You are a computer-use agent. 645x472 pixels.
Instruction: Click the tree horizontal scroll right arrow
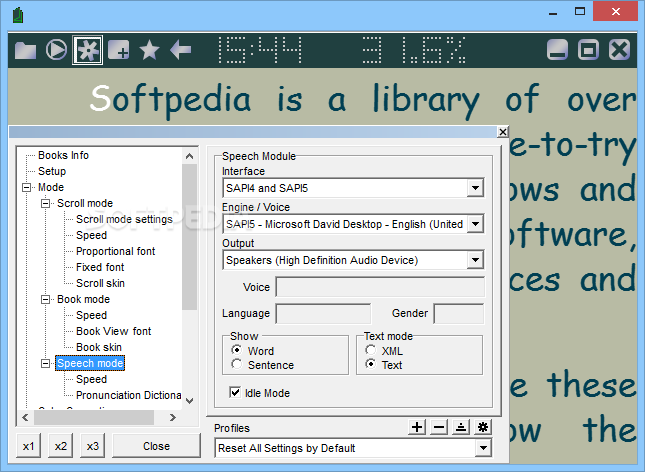click(173, 417)
